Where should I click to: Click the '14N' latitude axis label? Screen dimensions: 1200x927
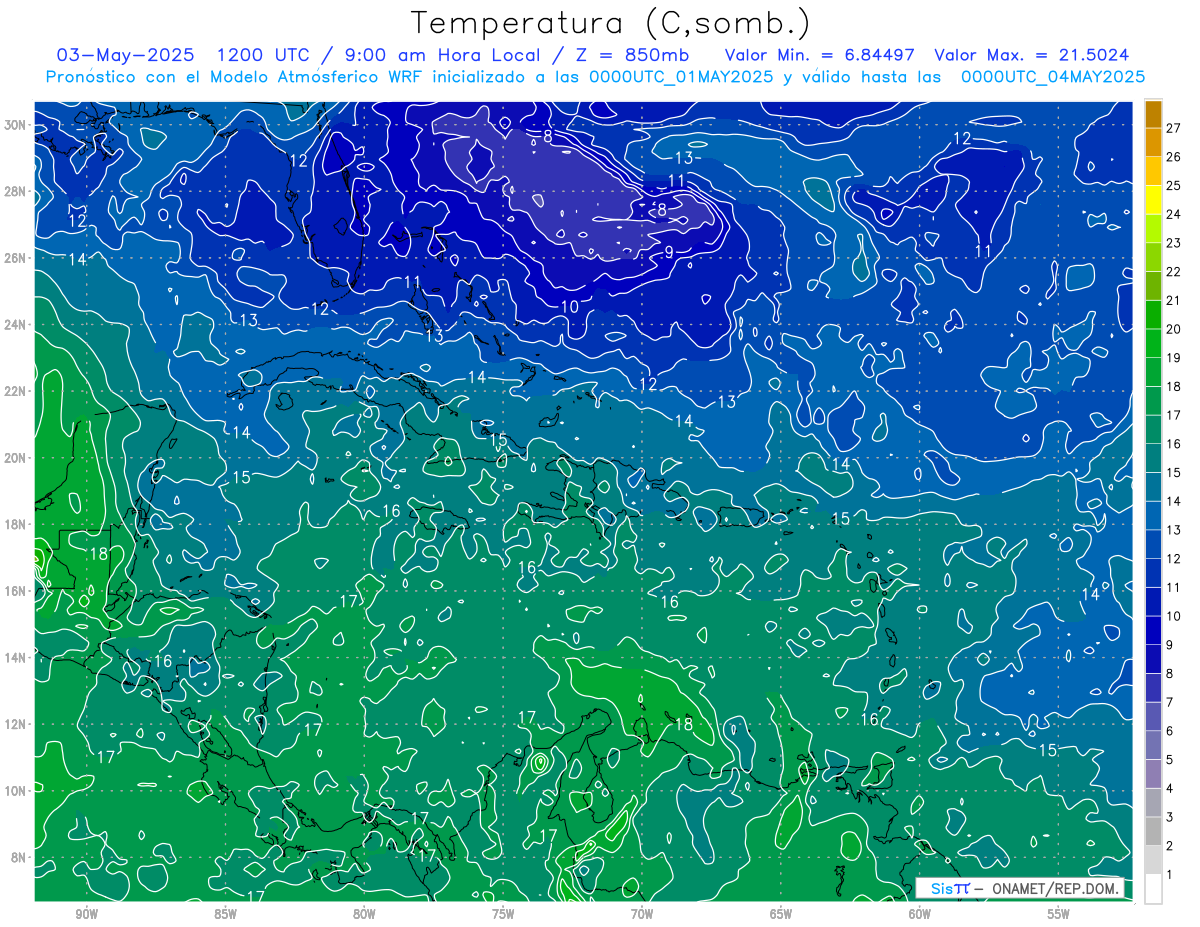[15, 658]
